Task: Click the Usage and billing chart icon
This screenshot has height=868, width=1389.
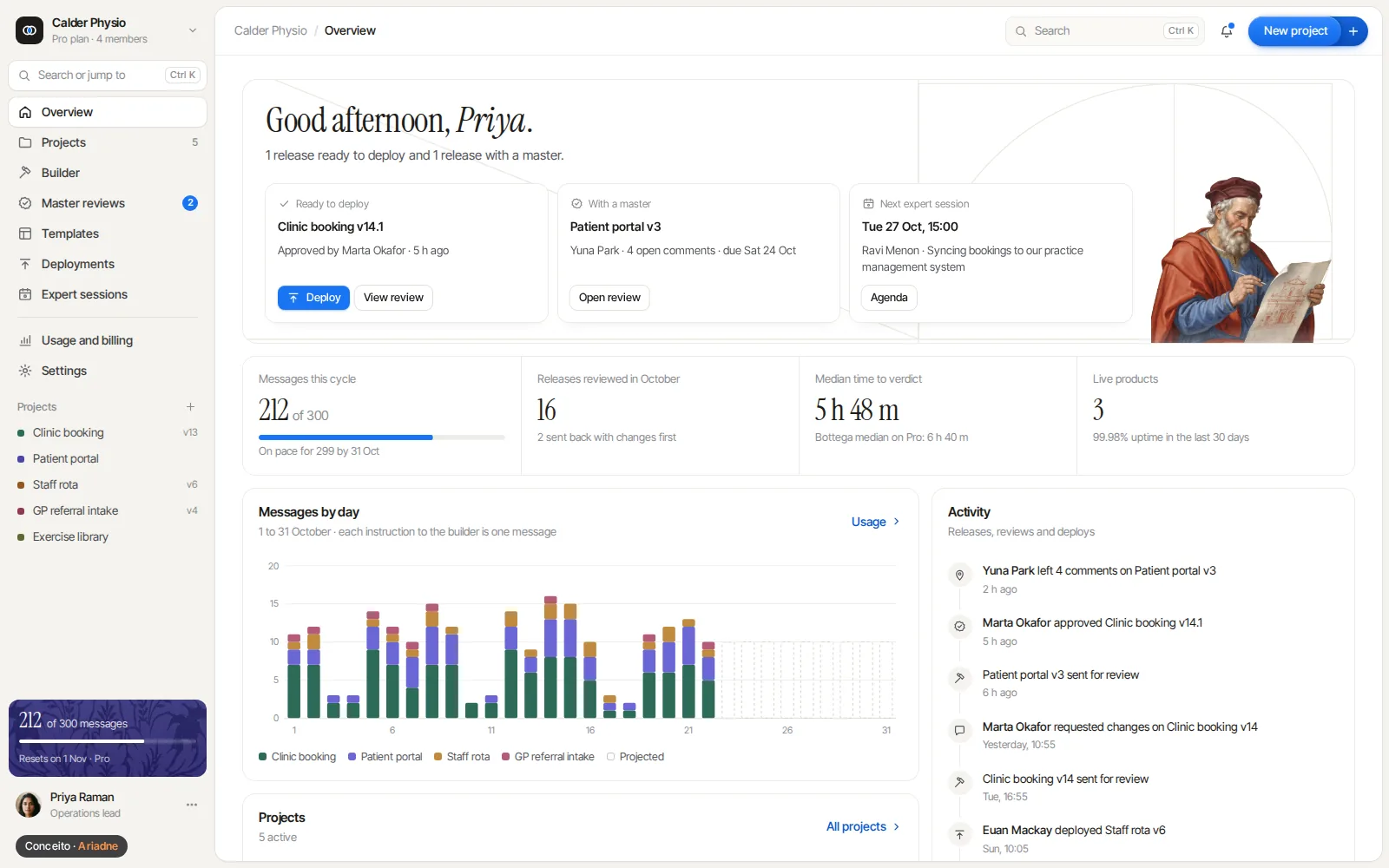Action: [25, 340]
